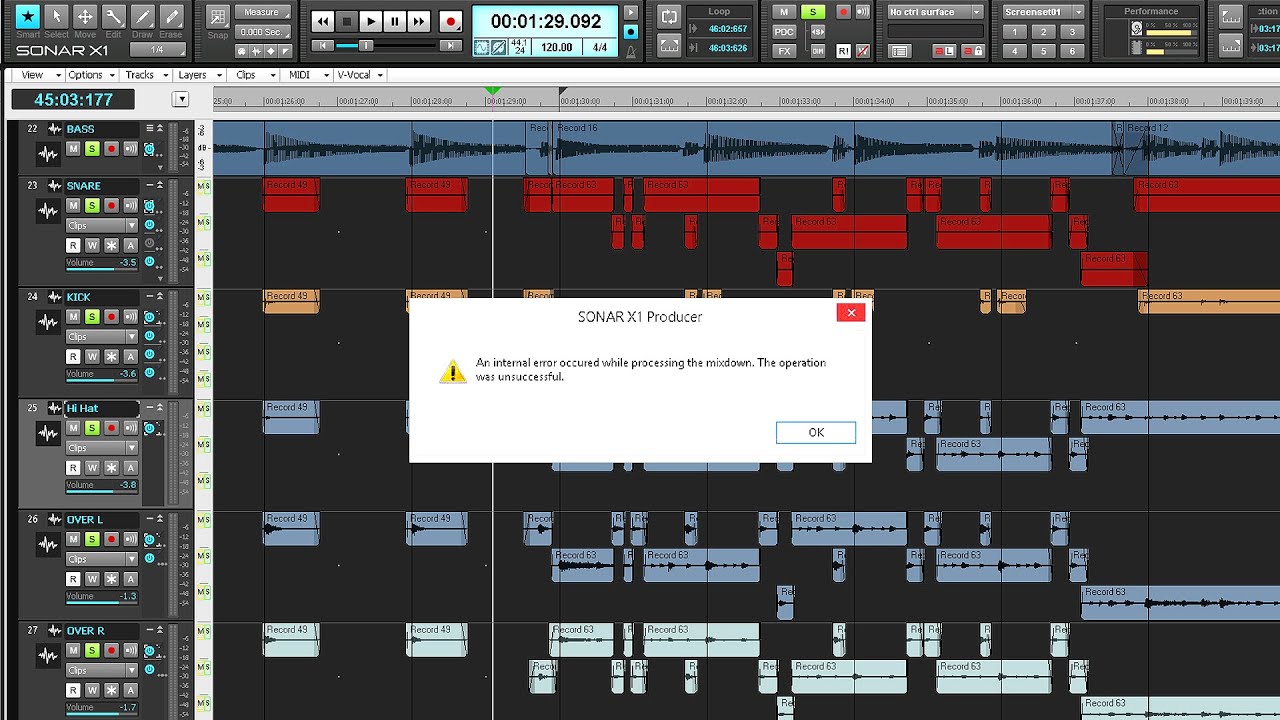Select screenset number 3
1280x720 pixels.
click(x=1072, y=32)
